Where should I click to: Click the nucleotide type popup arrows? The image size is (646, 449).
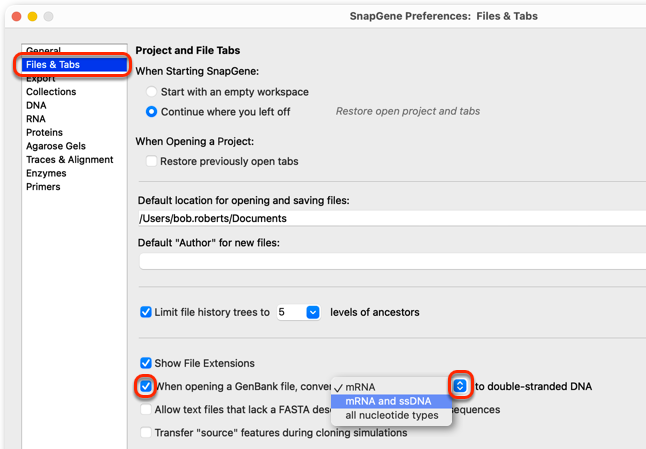[460, 386]
